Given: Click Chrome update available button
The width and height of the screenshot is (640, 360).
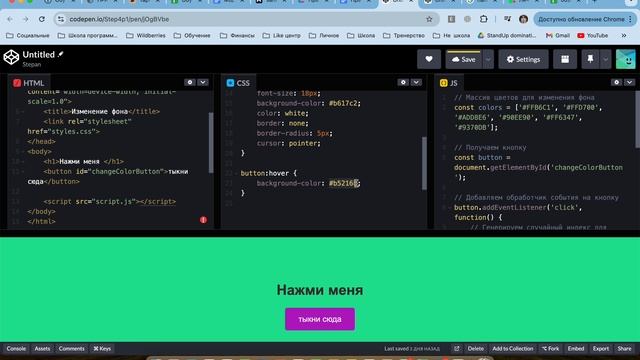Looking at the screenshot, I should click(x=584, y=19).
